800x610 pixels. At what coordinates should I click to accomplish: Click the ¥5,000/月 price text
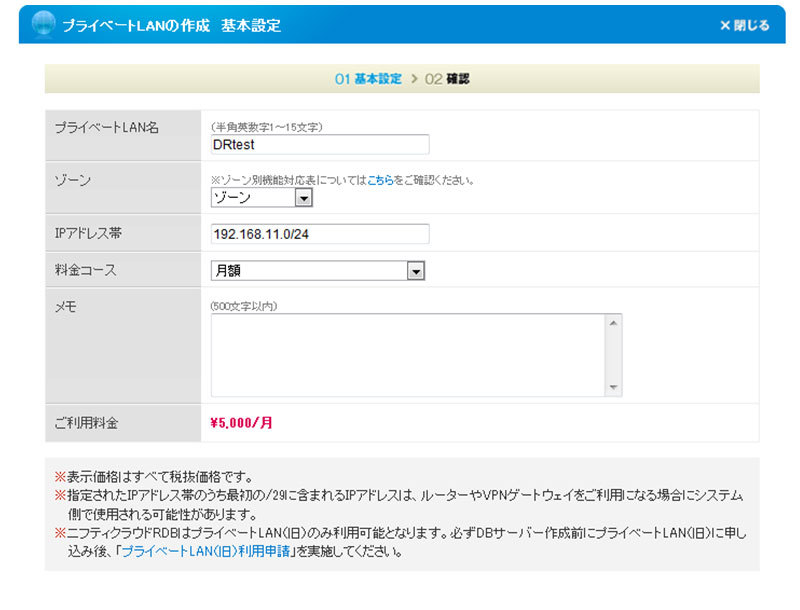241,423
